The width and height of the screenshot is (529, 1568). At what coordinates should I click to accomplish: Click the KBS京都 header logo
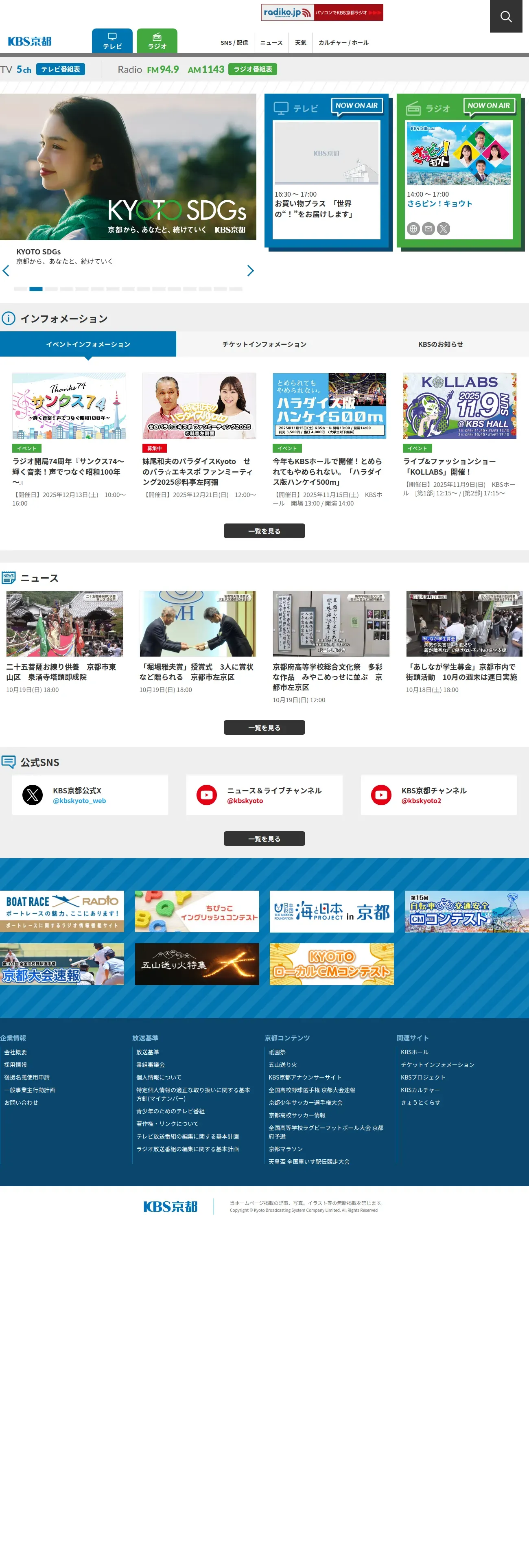coord(29,42)
